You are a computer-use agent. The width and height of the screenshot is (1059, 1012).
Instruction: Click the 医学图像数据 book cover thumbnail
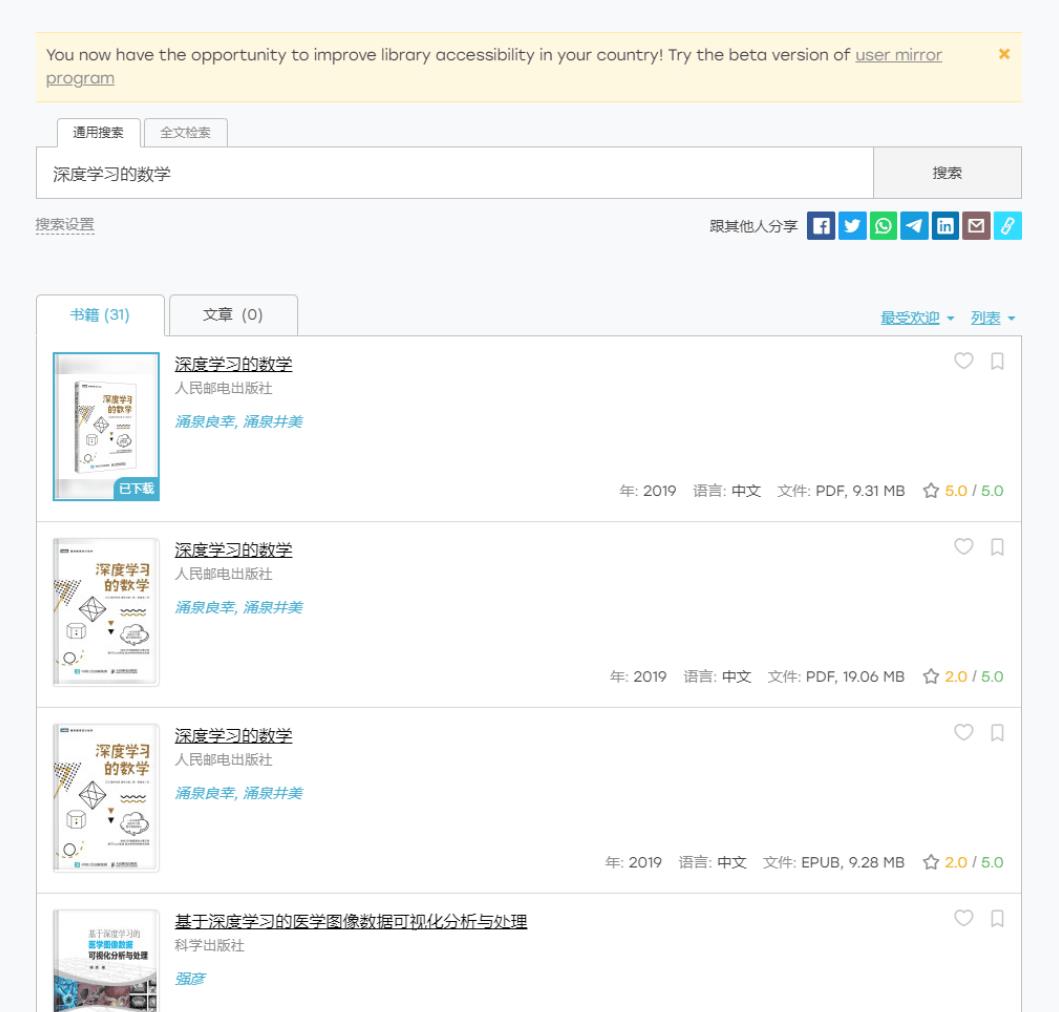[x=106, y=961]
